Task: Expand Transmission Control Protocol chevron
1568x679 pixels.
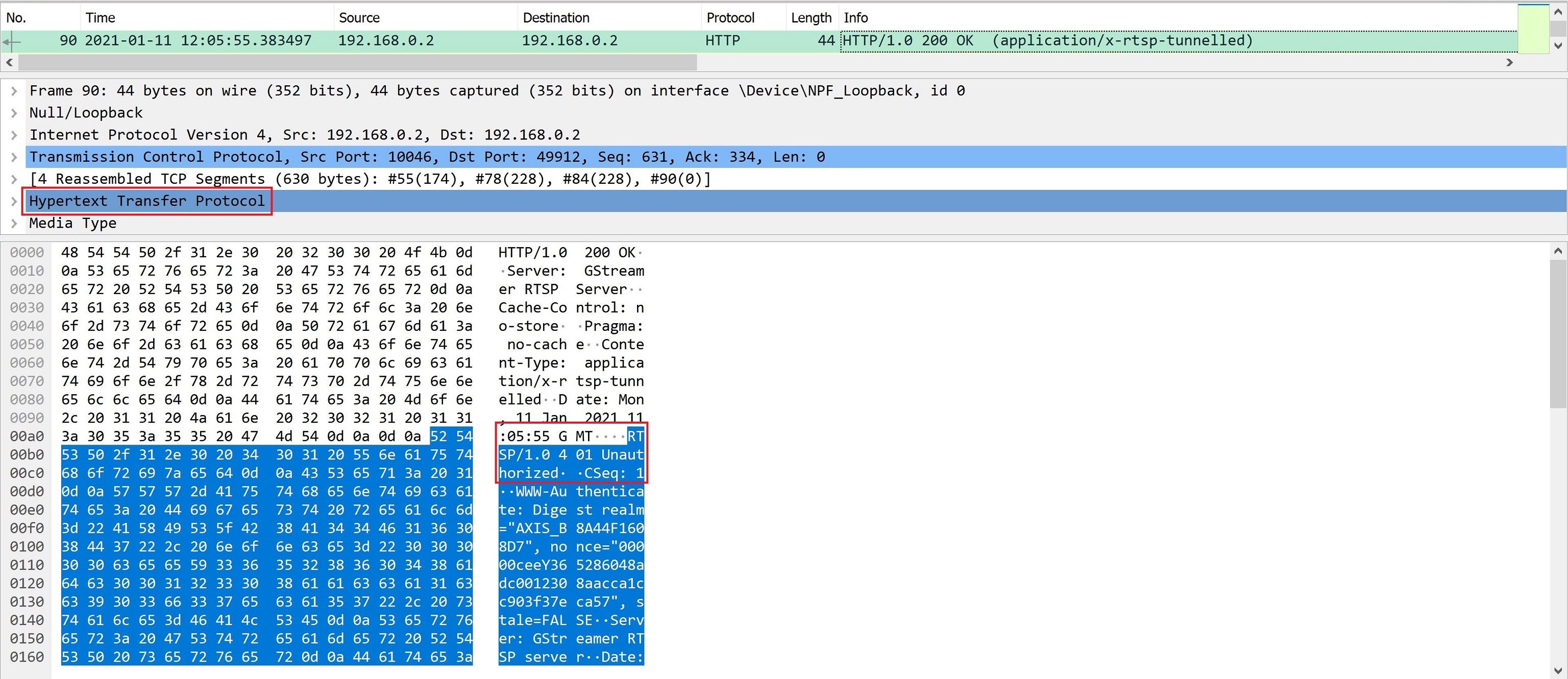Action: tap(14, 157)
